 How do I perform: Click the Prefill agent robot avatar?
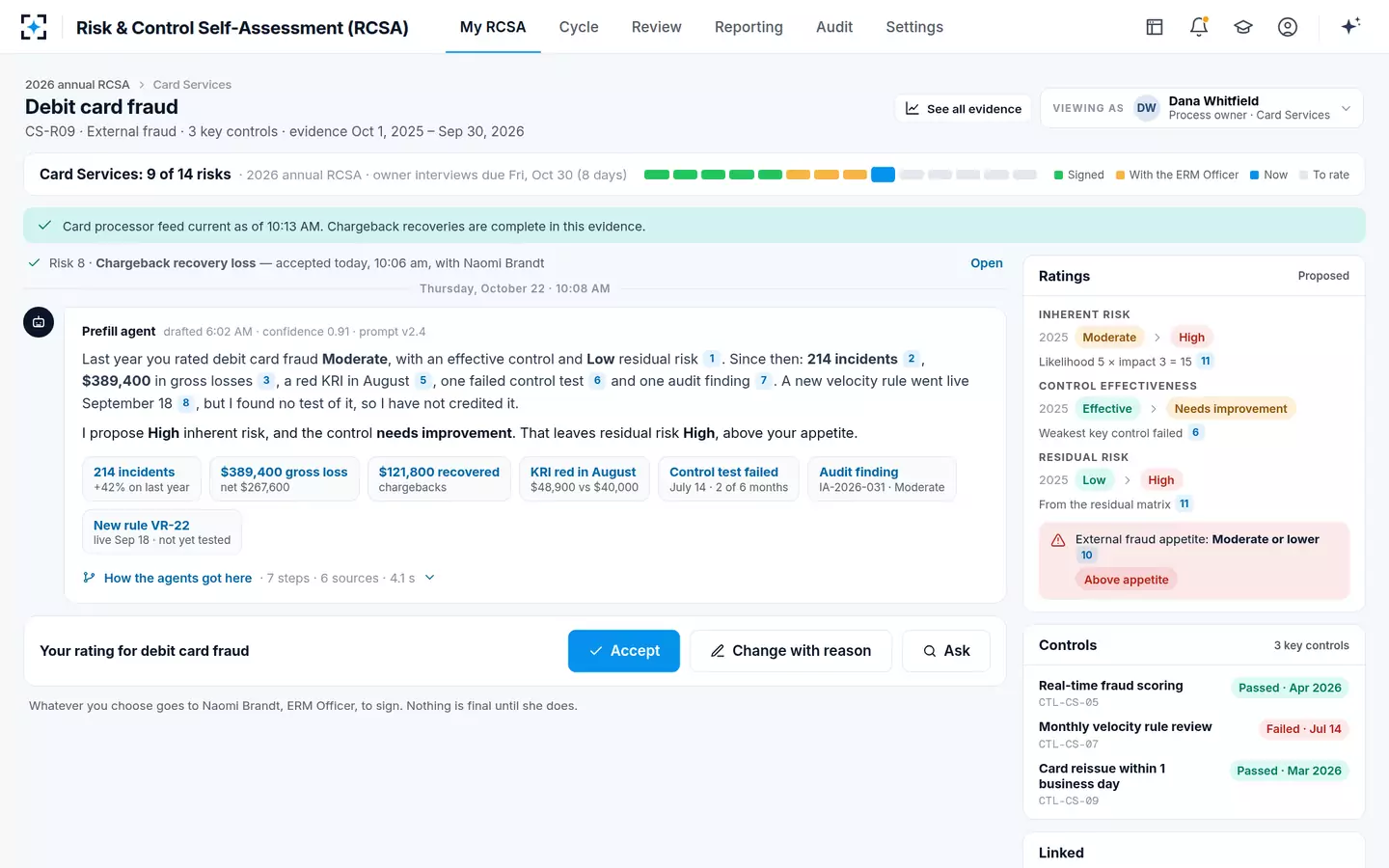[39, 322]
